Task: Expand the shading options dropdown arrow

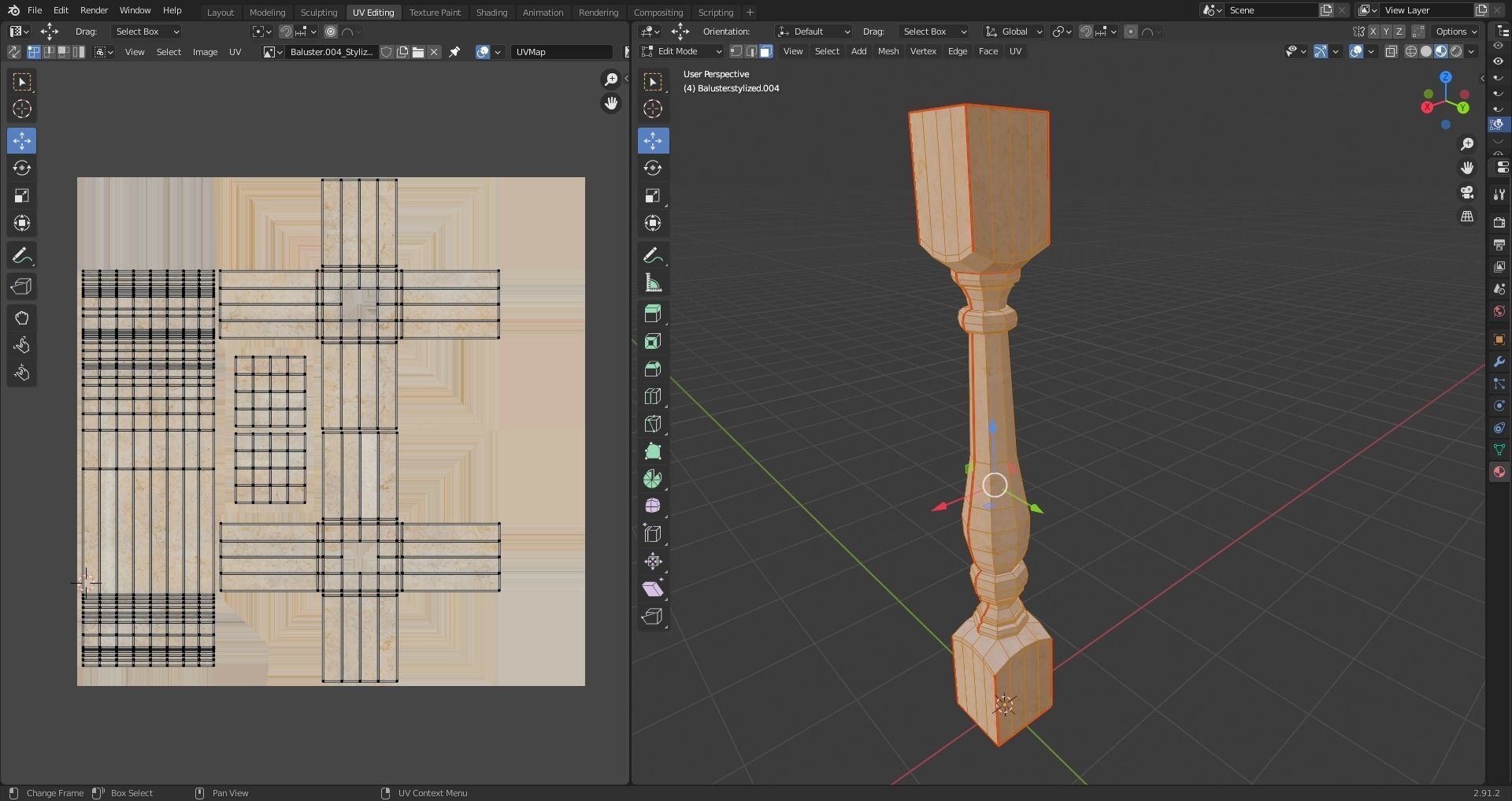Action: (1472, 51)
